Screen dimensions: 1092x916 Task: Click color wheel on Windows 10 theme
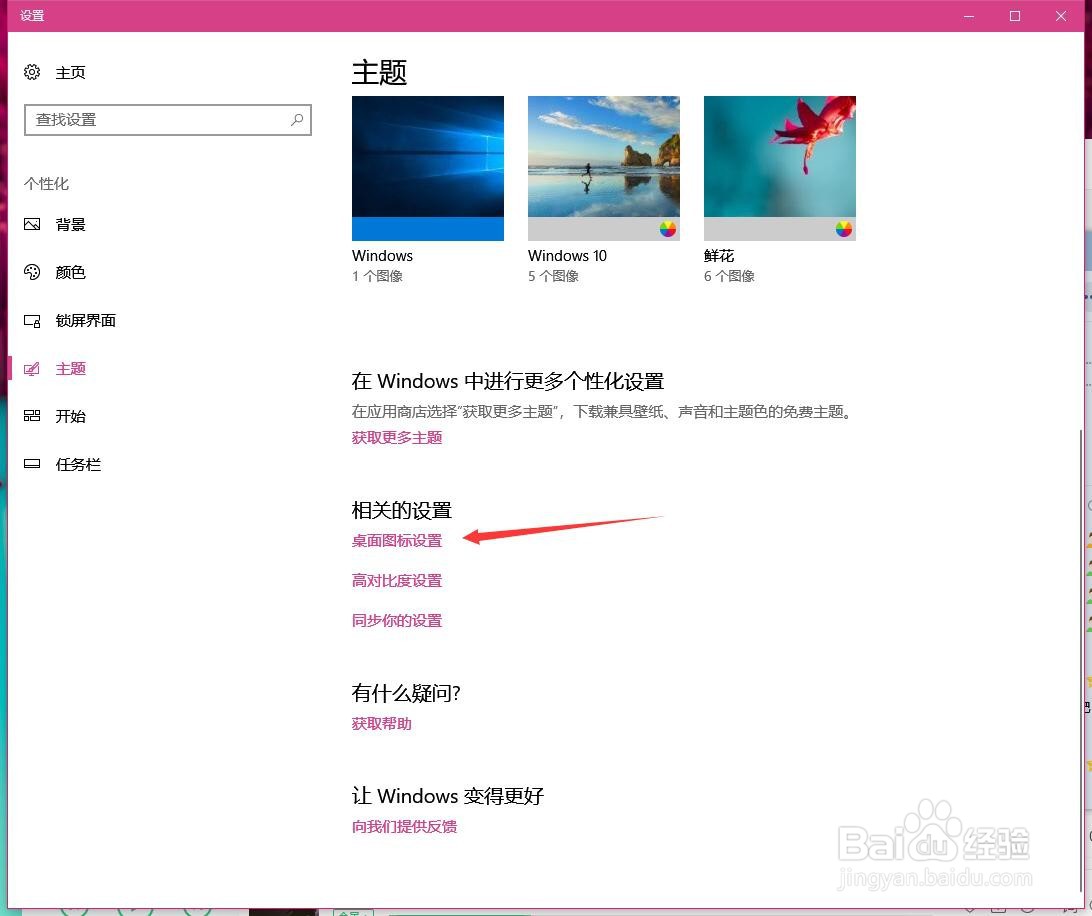pos(667,229)
